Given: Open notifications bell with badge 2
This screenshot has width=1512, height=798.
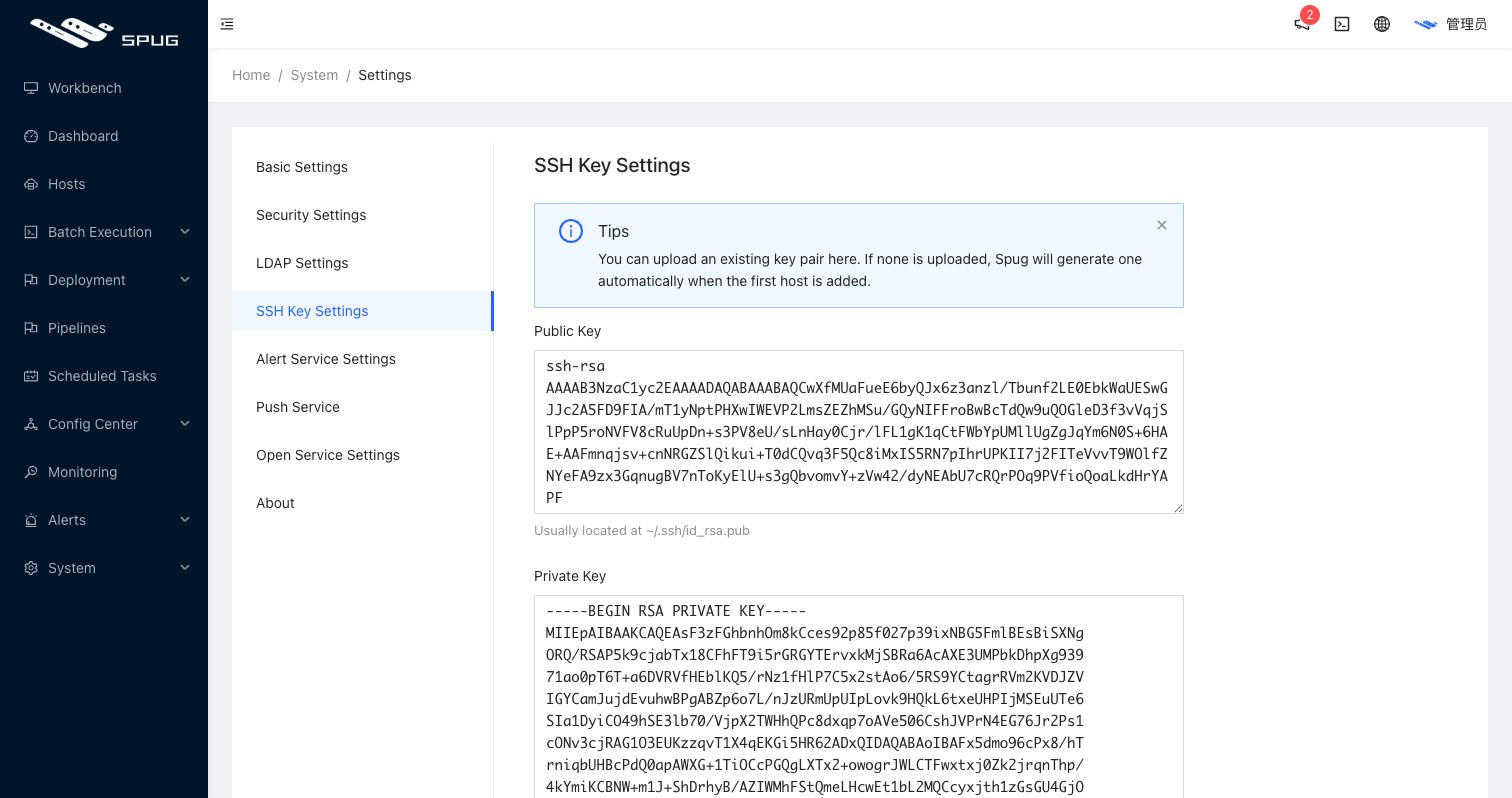Looking at the screenshot, I should [x=1302, y=24].
